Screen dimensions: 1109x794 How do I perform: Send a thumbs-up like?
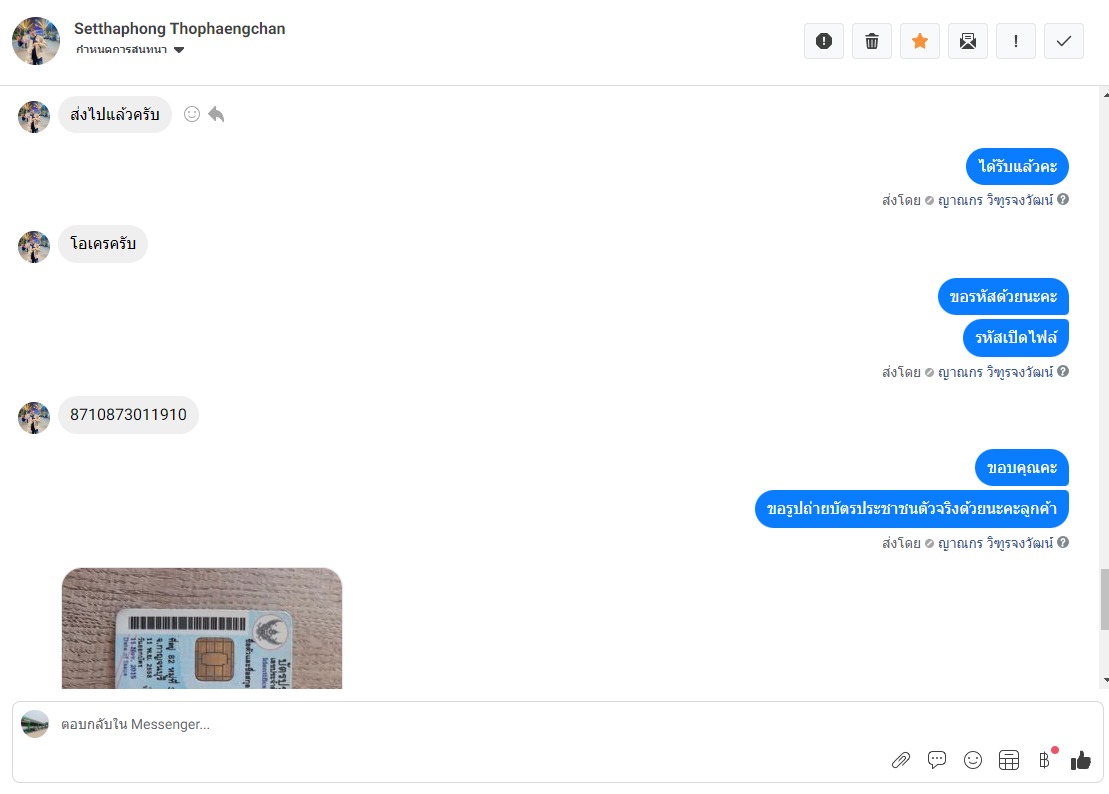(x=1080, y=760)
